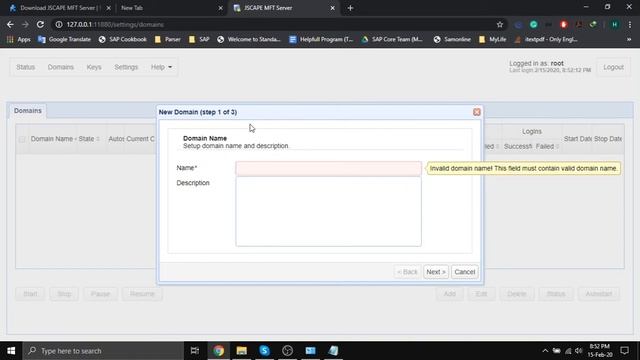Image resolution: width=640 pixels, height=360 pixels.
Task: Click the Start Date column header
Action: pos(577,139)
